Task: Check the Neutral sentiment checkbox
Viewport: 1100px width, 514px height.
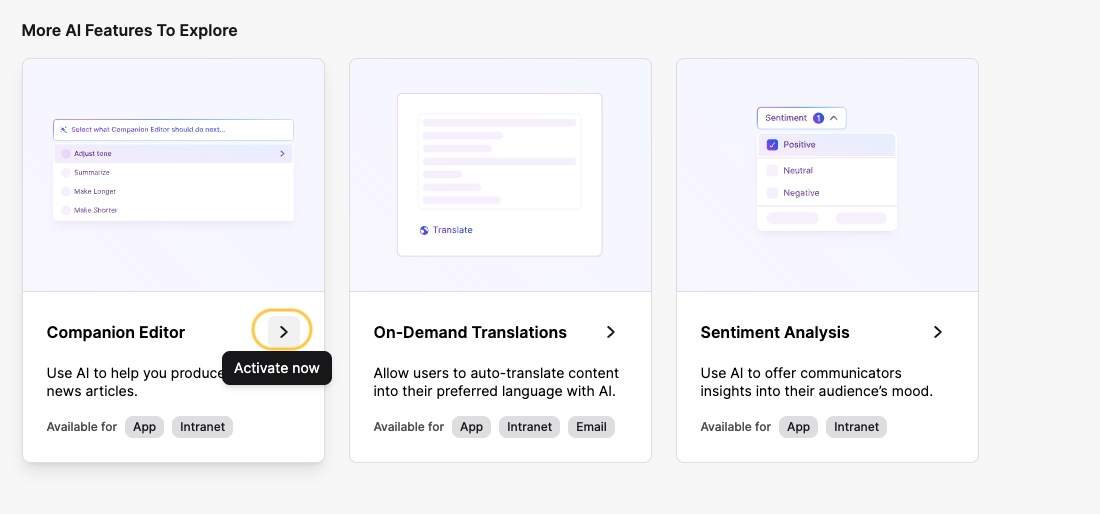Action: click(772, 170)
